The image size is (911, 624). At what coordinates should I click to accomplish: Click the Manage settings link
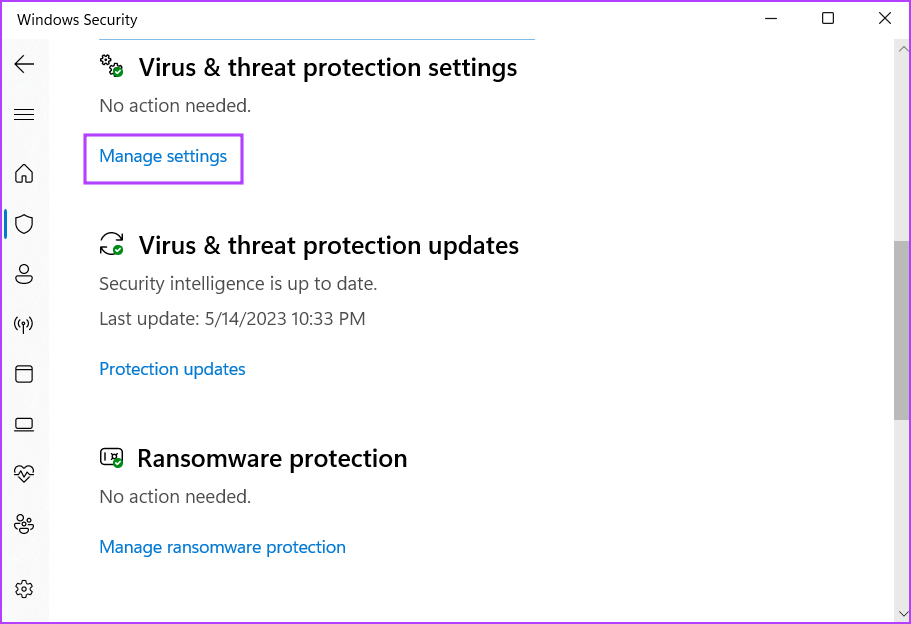pyautogui.click(x=163, y=156)
